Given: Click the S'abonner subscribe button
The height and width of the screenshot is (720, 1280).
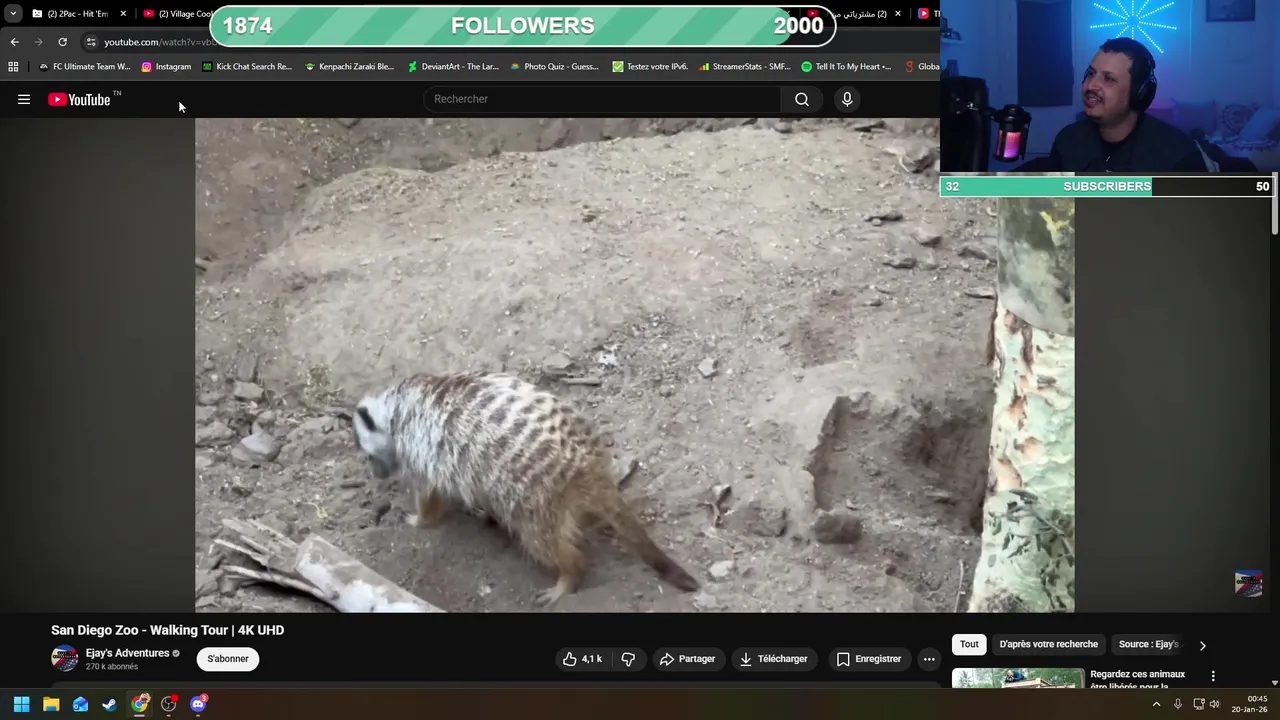Looking at the screenshot, I should [x=228, y=659].
